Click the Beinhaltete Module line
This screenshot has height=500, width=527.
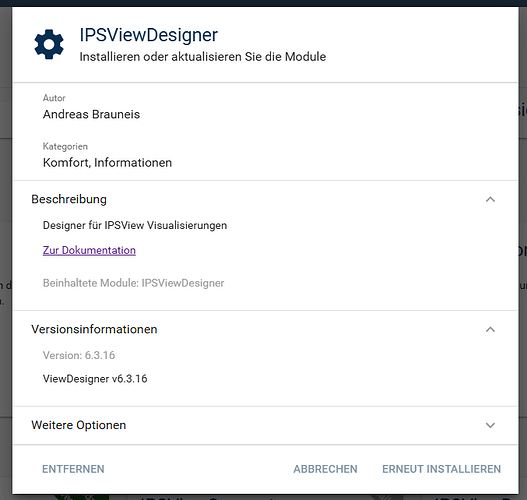click(133, 283)
